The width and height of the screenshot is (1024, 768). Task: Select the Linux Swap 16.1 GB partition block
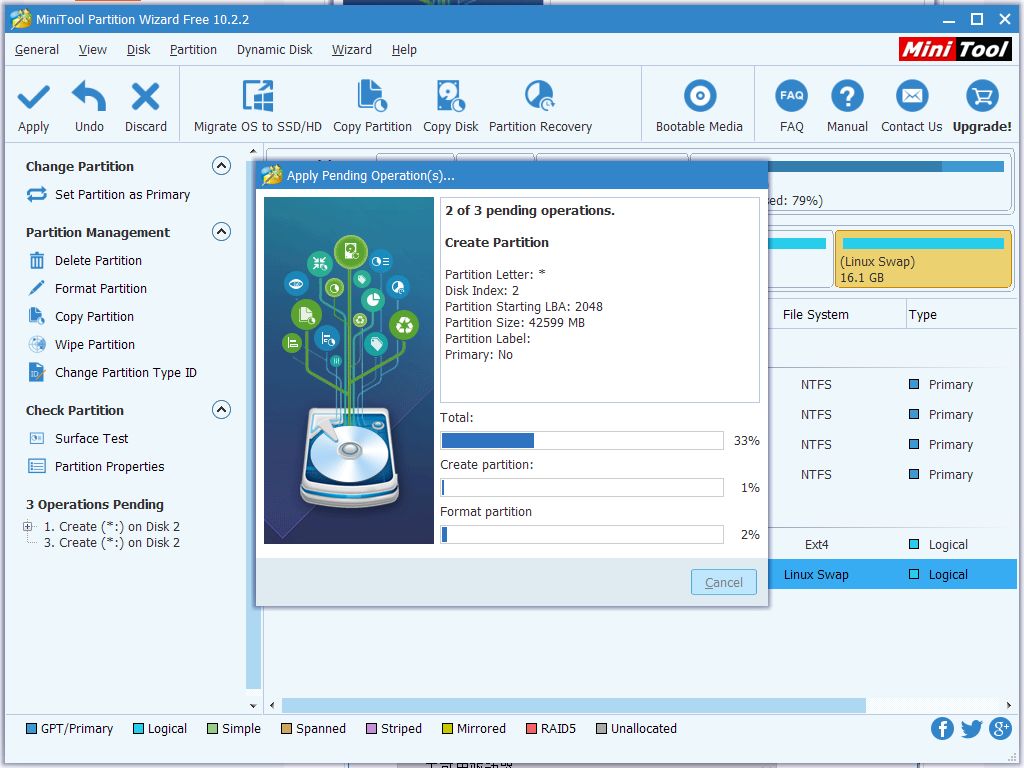point(923,259)
